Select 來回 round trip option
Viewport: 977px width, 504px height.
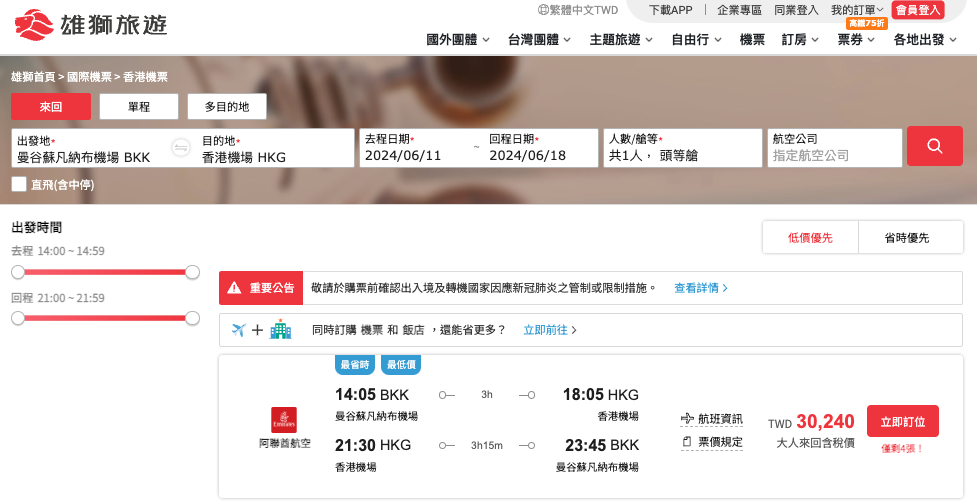pos(50,107)
